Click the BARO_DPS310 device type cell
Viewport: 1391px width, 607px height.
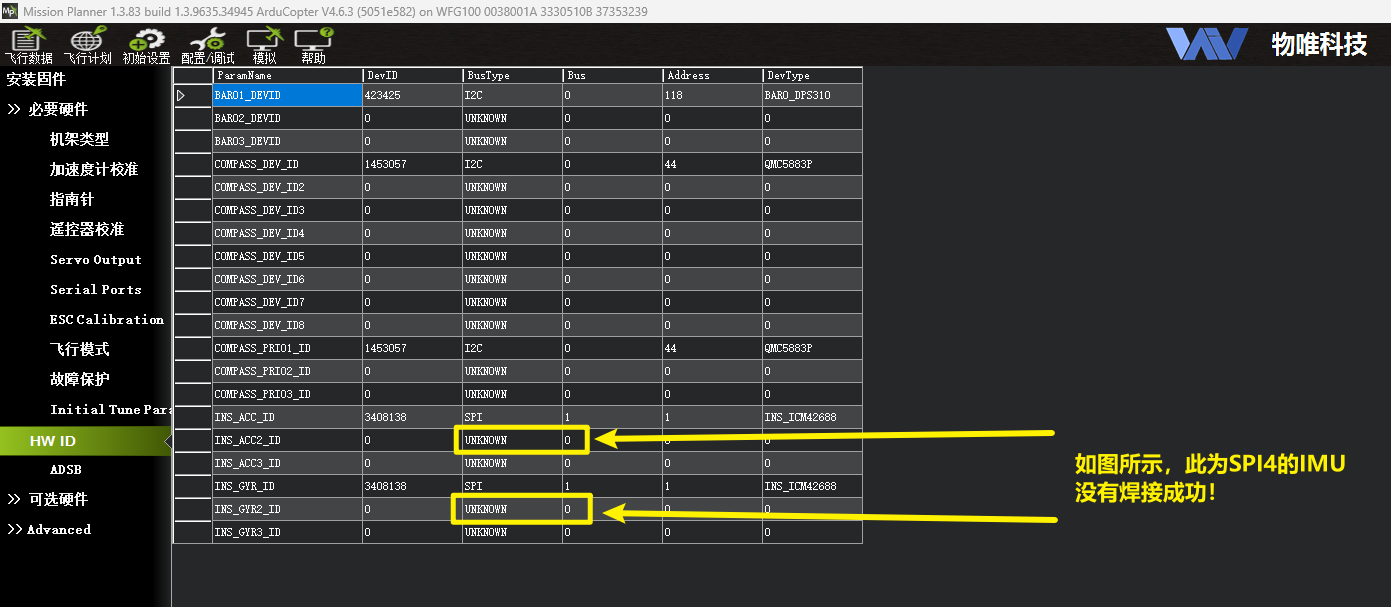812,95
